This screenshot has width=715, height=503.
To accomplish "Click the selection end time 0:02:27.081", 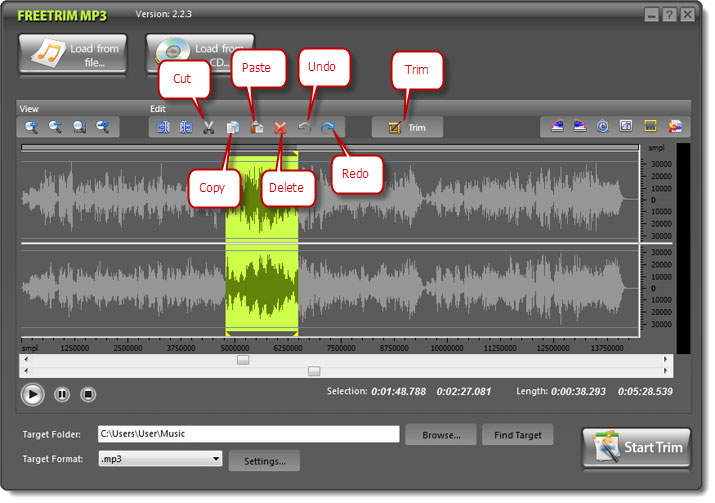I will coord(463,392).
